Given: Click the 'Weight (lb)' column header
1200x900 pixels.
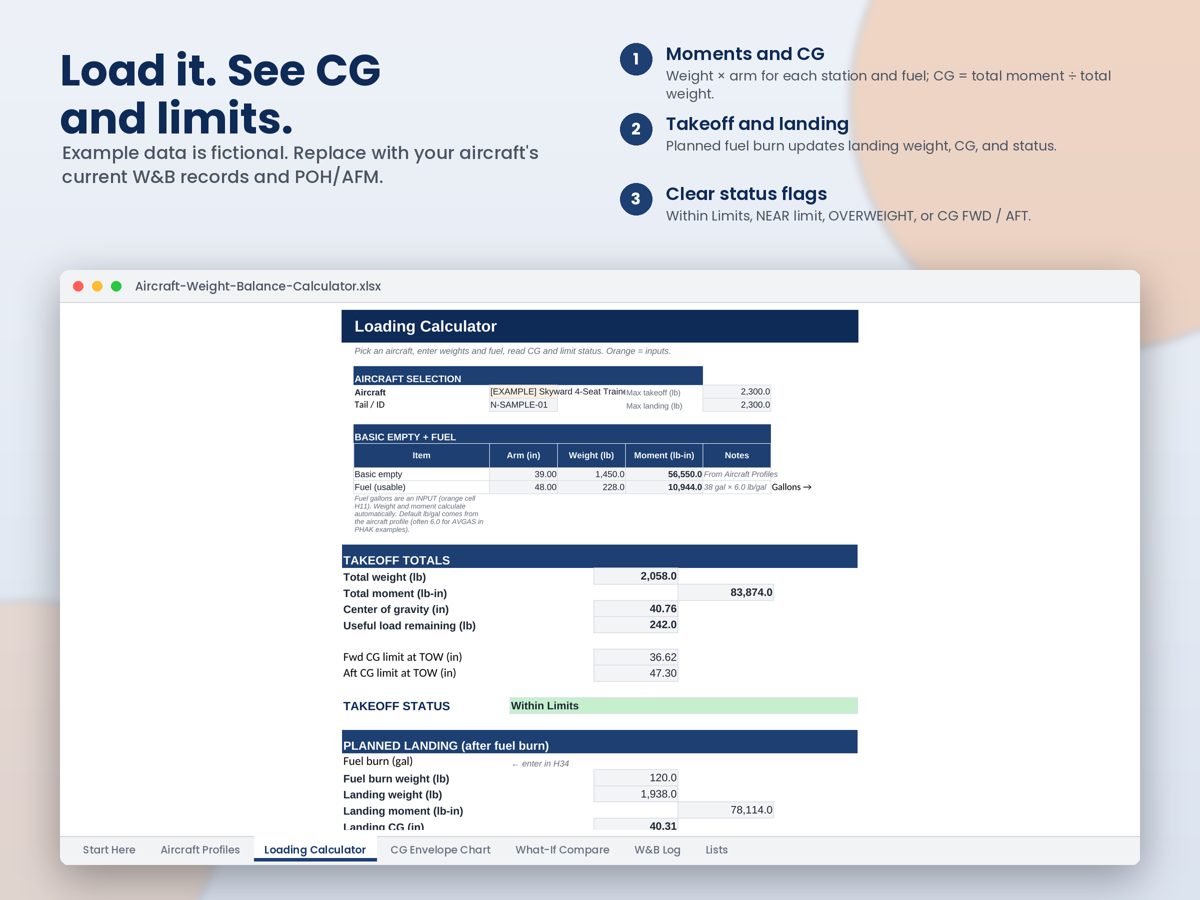Looking at the screenshot, I should click(x=592, y=455).
